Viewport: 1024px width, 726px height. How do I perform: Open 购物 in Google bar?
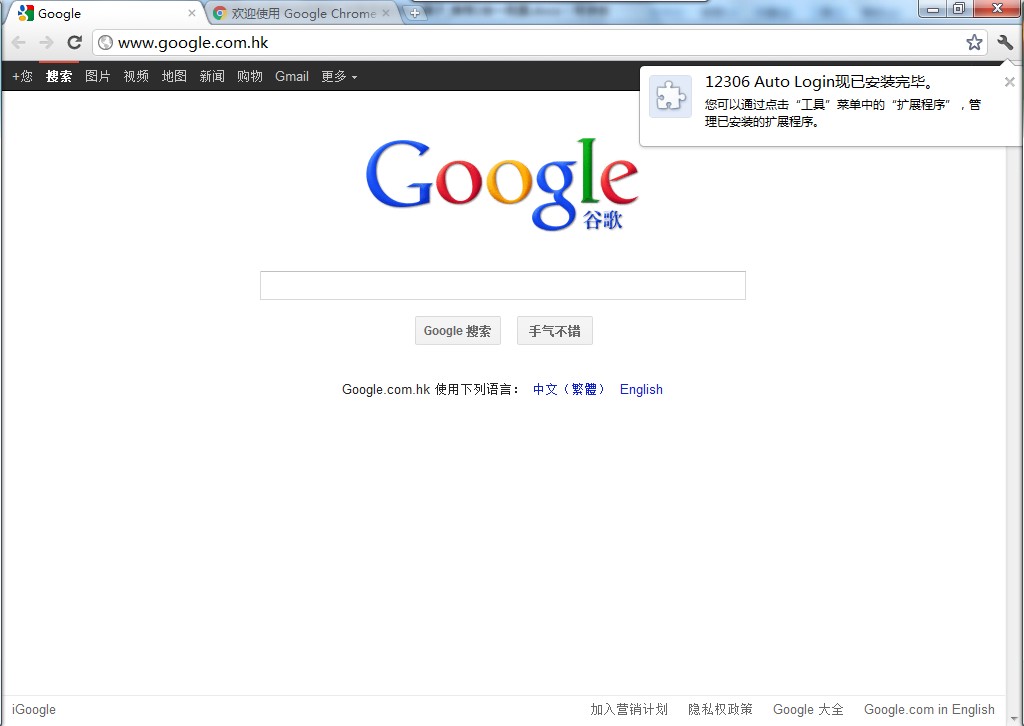pos(249,76)
